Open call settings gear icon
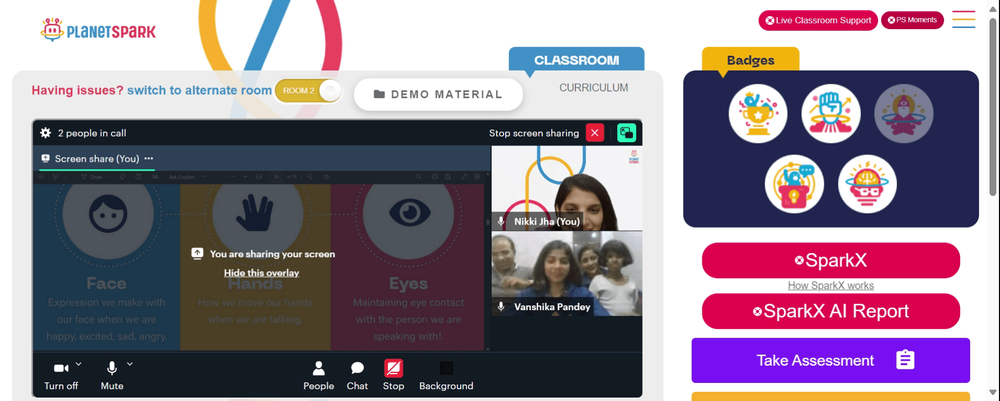This screenshot has height=401, width=1000. (45, 133)
